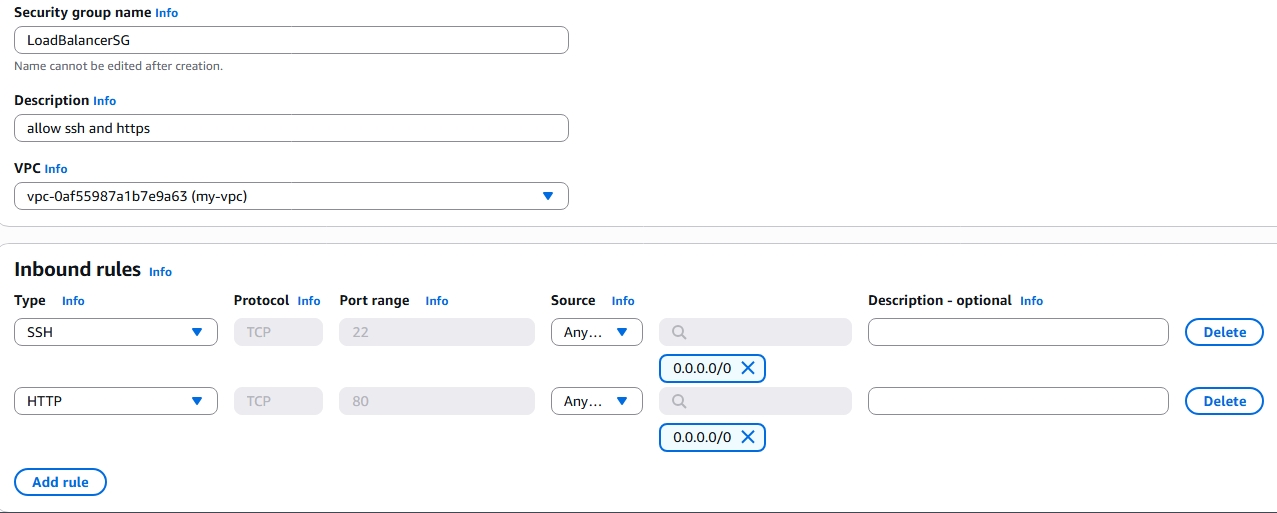This screenshot has height=513, width=1277.
Task: Click SSH rule's optional description field
Action: click(x=1017, y=332)
